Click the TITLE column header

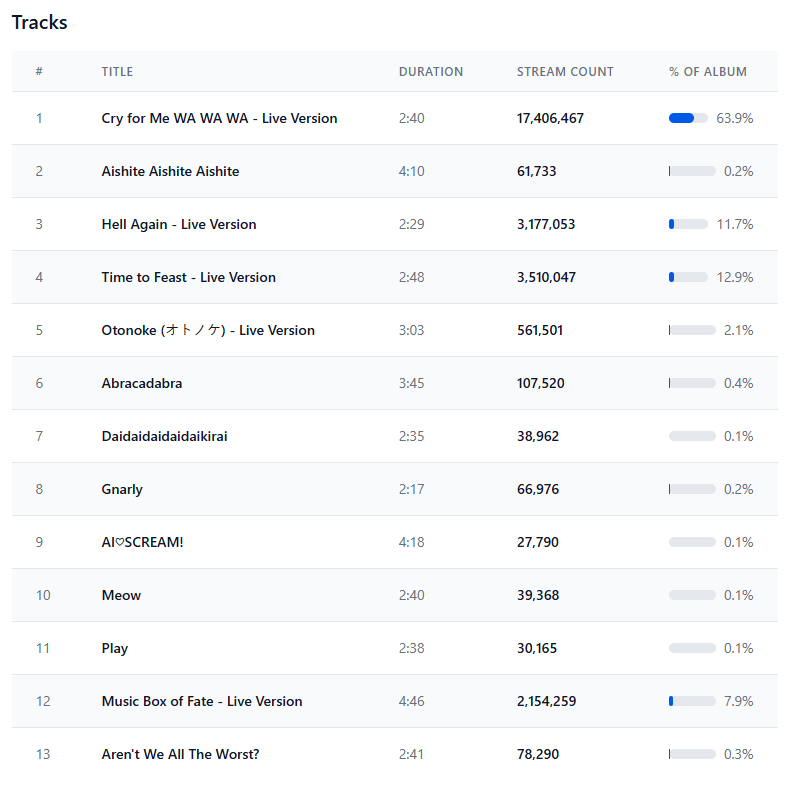[x=117, y=72]
